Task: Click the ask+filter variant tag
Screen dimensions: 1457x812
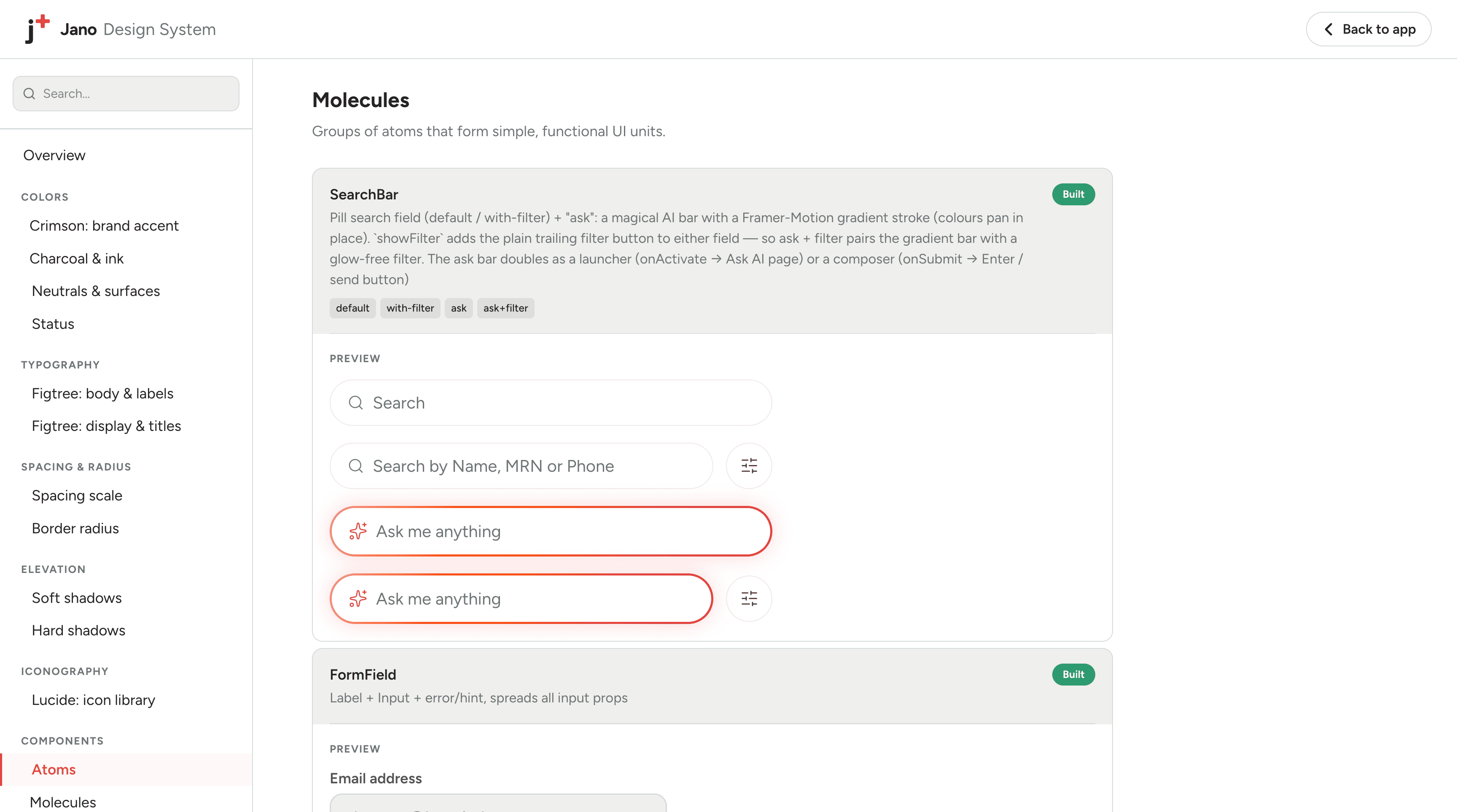Action: click(505, 308)
